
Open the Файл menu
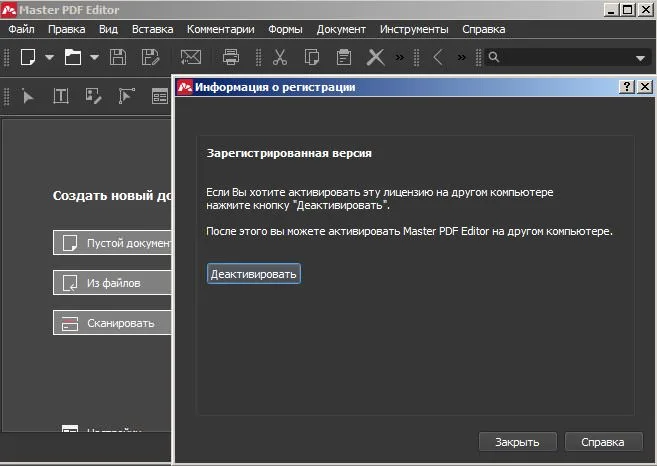[x=21, y=29]
